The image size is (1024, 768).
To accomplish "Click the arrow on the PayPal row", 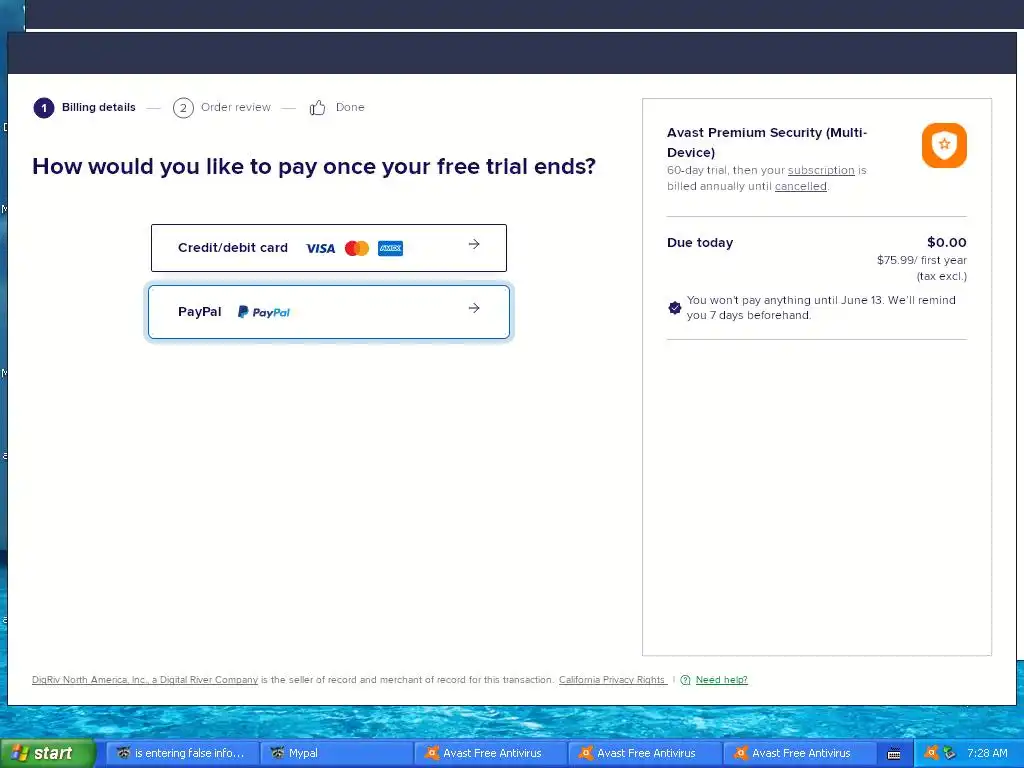I will 474,308.
